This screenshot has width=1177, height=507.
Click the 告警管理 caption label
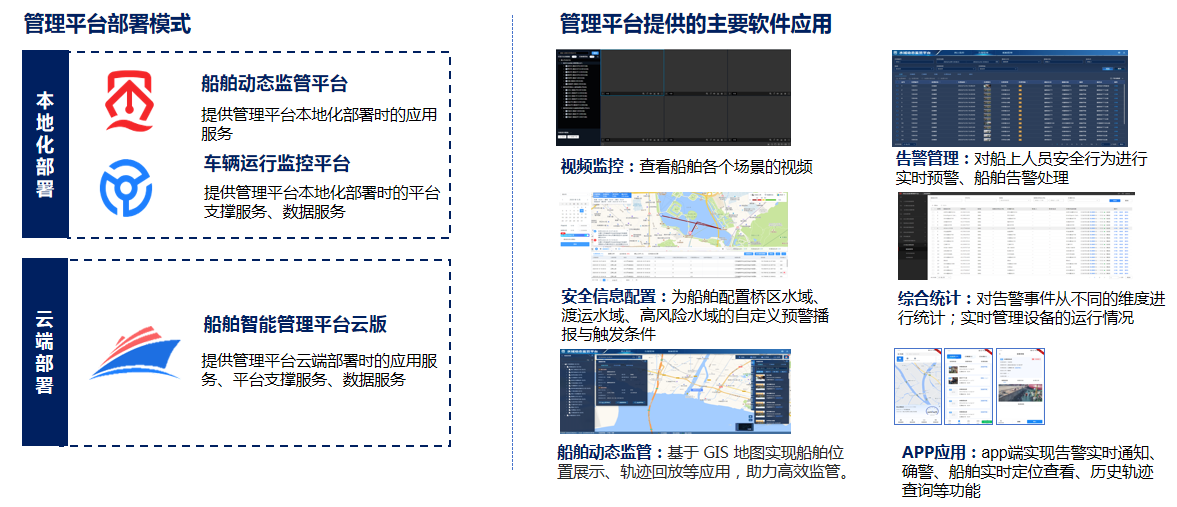pos(932,159)
